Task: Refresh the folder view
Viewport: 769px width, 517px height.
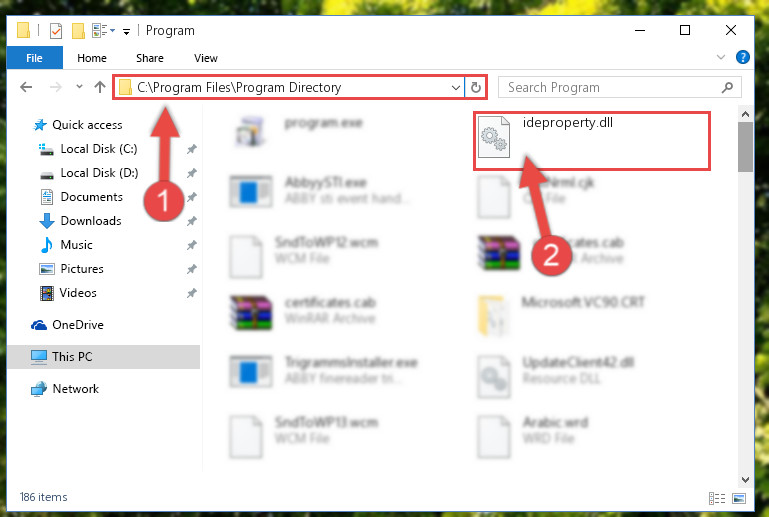Action: 476,88
